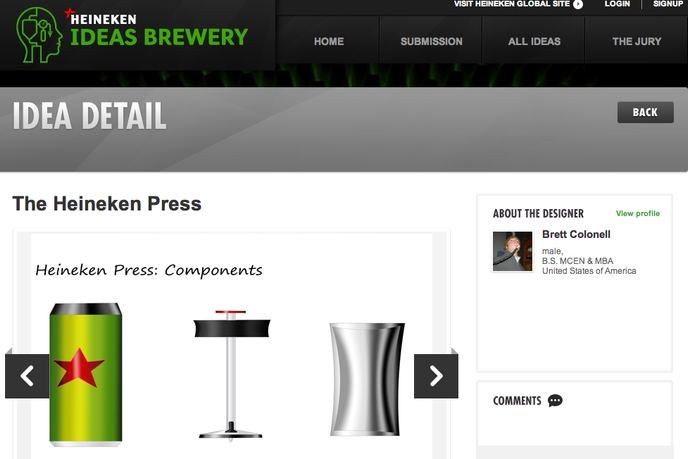
Task: Show the next slide with right arrow
Action: (x=436, y=376)
